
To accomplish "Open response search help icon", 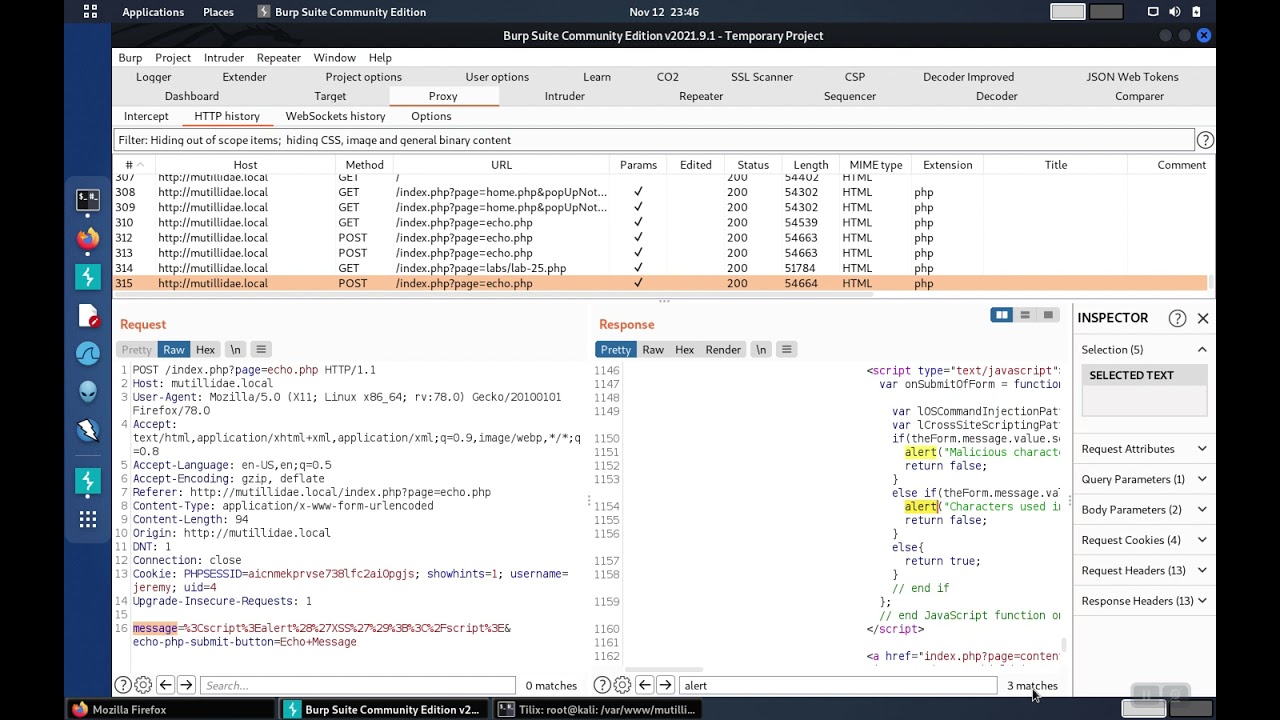I will 602,685.
